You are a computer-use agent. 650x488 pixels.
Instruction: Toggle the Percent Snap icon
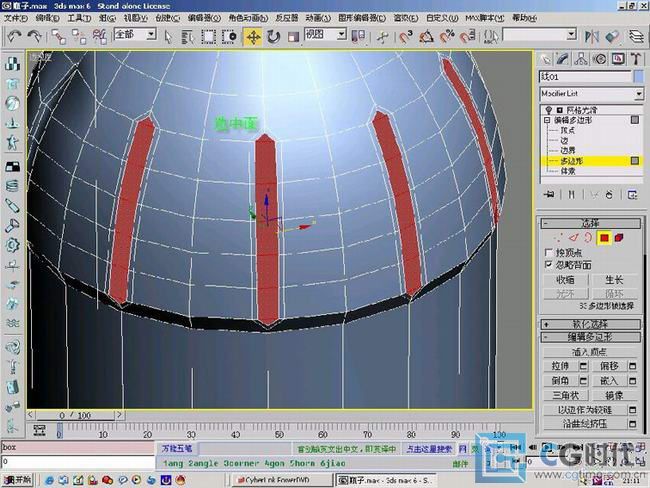(447, 36)
